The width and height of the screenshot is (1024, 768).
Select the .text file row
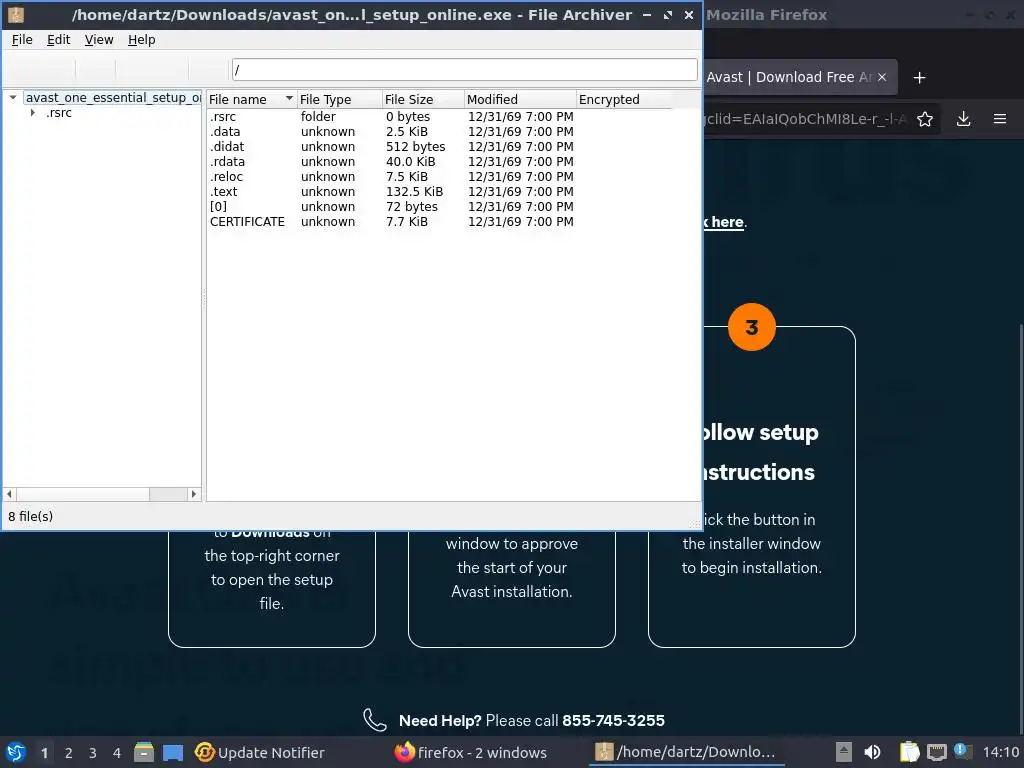tap(439, 191)
